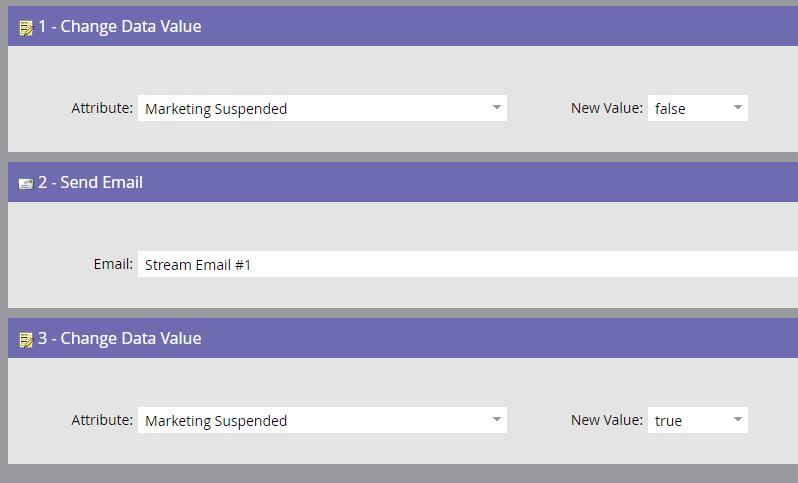The width and height of the screenshot is (798, 483).
Task: Click the notepad icon of step 3
Action: [x=26, y=340]
